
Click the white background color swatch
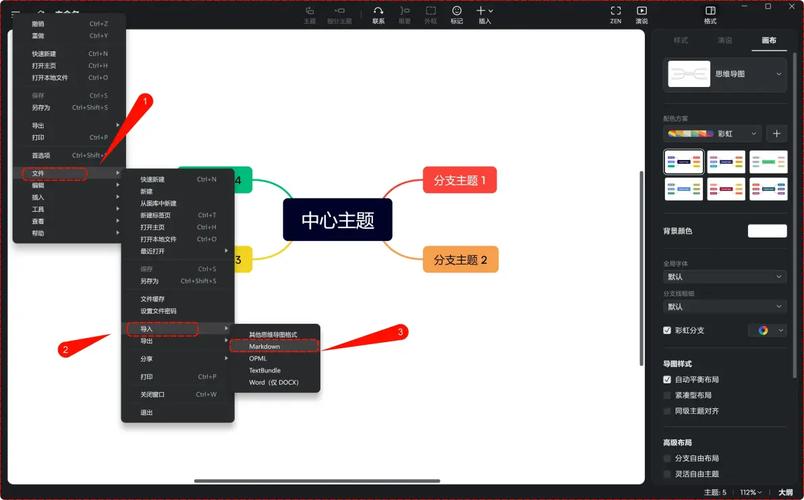(x=767, y=231)
